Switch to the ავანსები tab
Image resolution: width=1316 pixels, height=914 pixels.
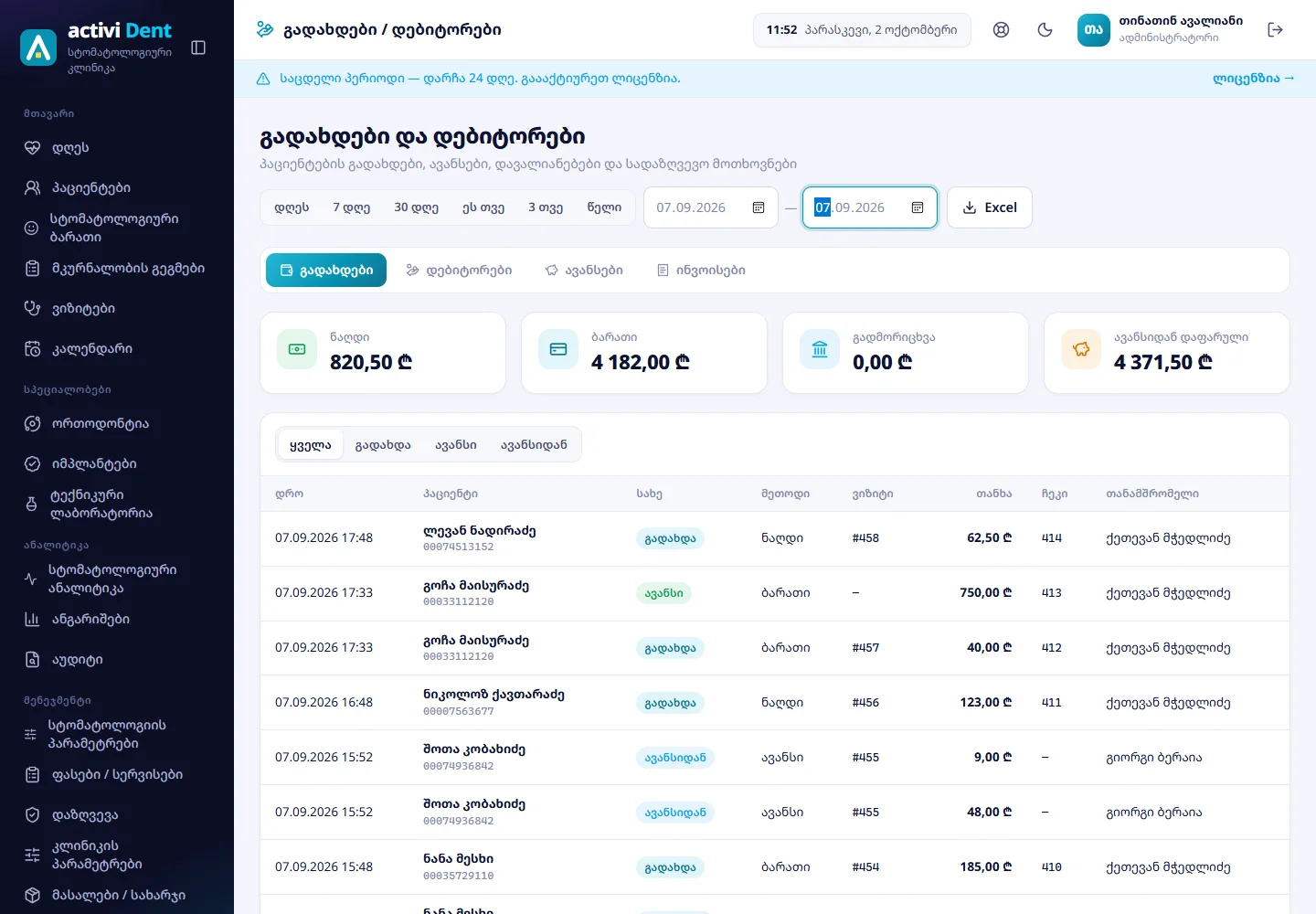point(584,270)
